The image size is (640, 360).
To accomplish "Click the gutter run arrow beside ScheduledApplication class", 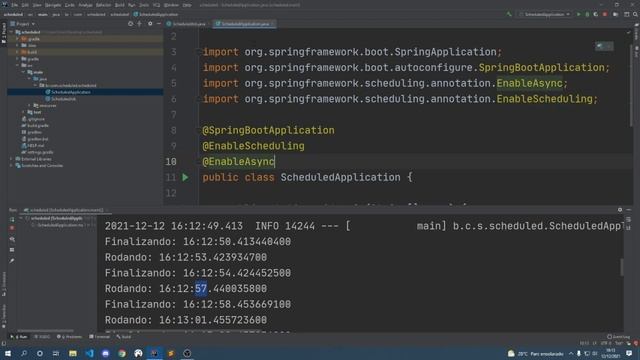I will (x=185, y=177).
